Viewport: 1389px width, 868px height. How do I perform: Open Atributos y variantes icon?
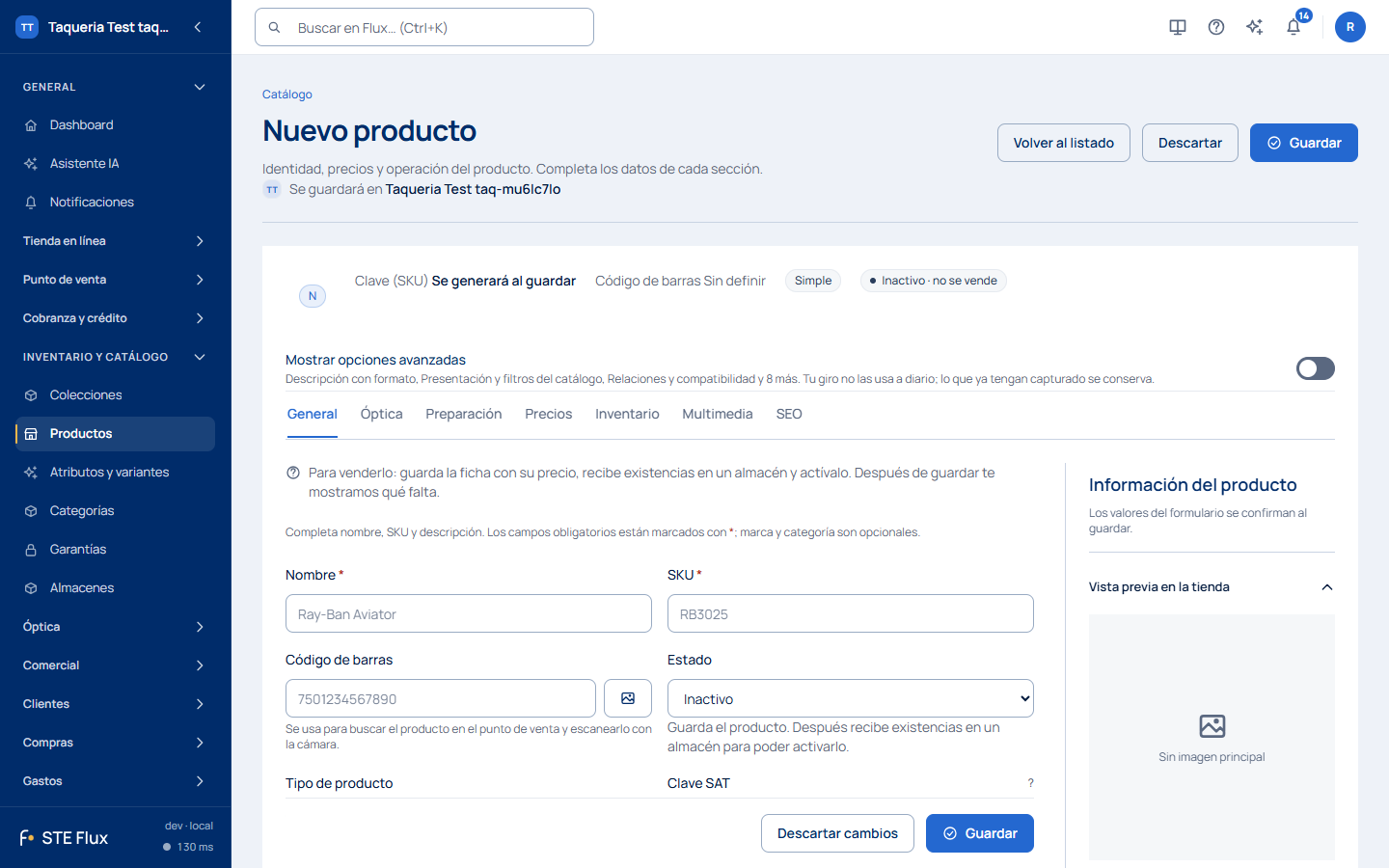[x=31, y=473]
